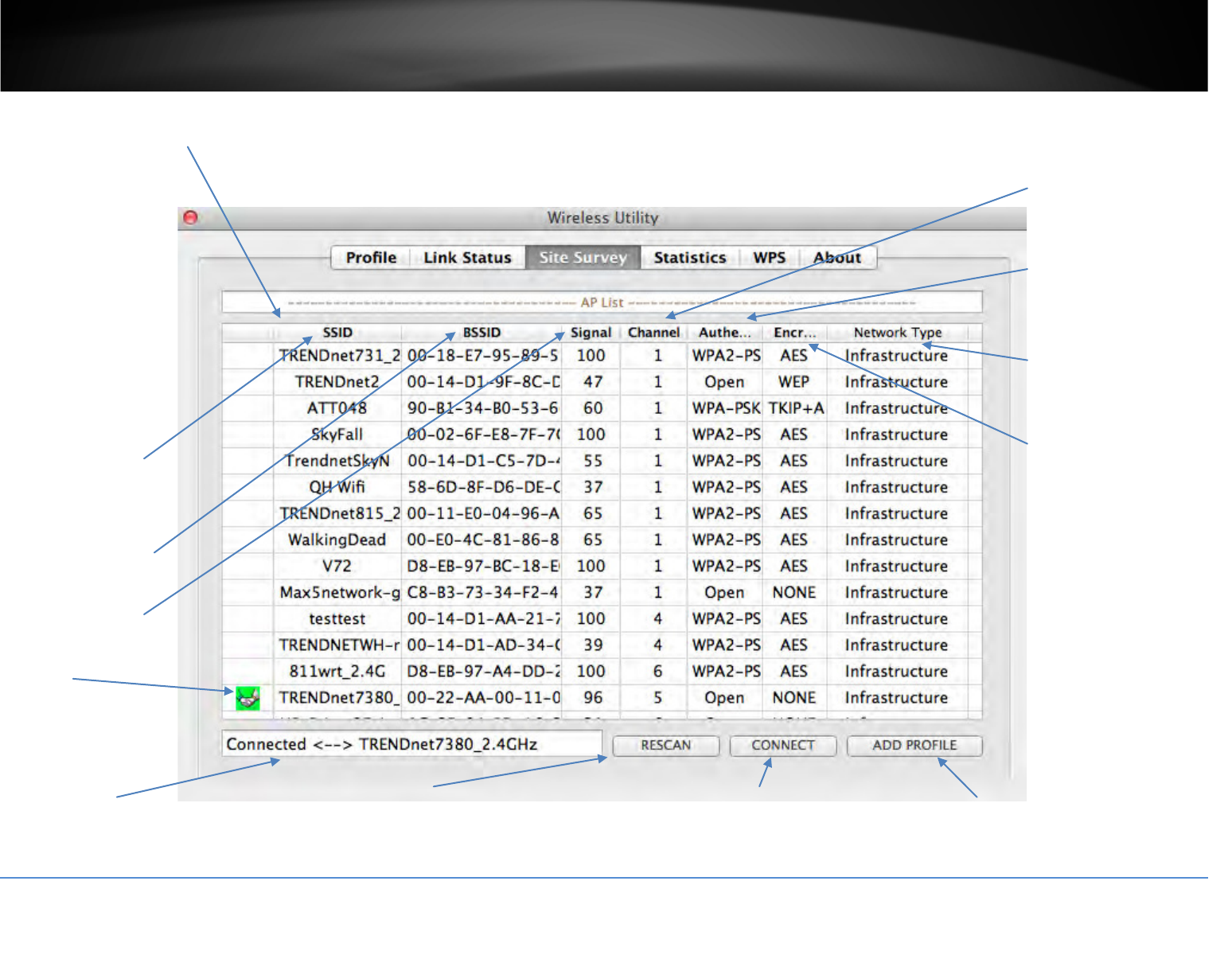Click the Authentication column header
Screen dimensions: 1232x955
tap(725, 333)
